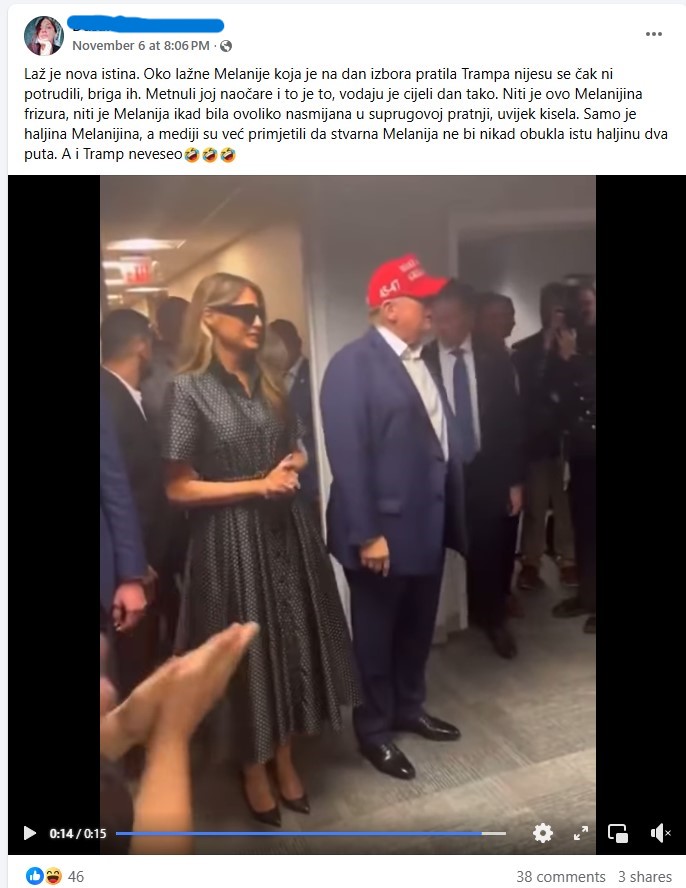Open the reactions count of 46
The height and width of the screenshot is (888, 686).
76,877
